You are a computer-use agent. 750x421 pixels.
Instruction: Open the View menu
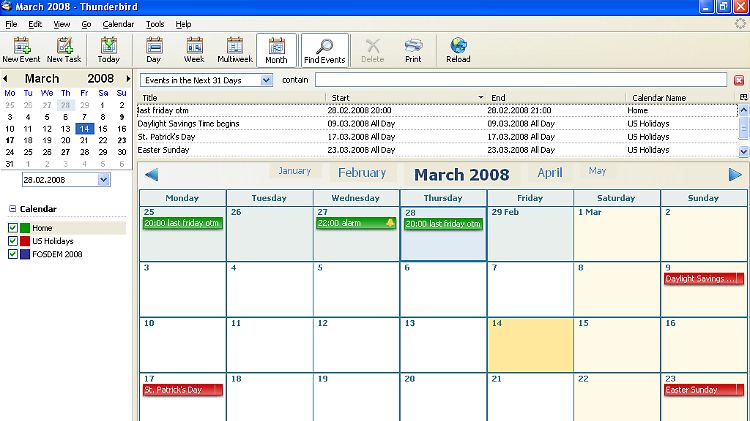pos(61,24)
